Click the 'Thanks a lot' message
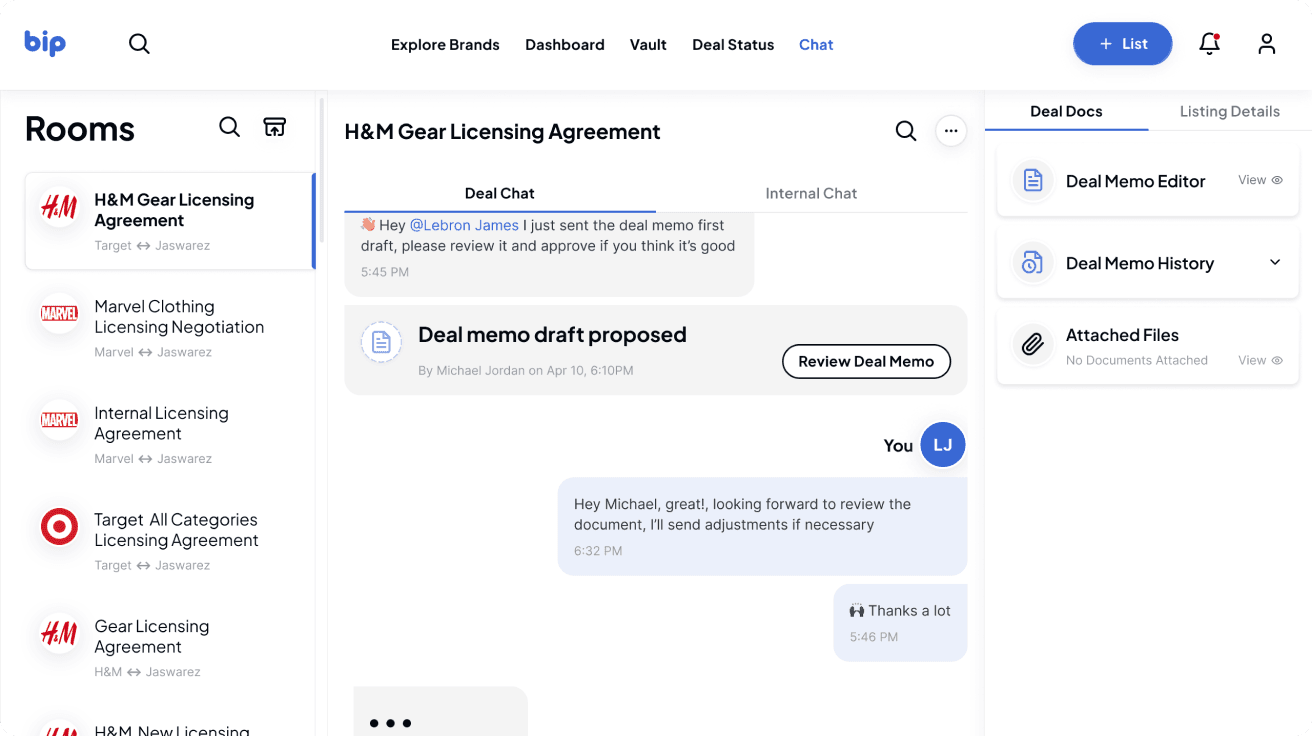1312x736 pixels. click(x=900, y=622)
